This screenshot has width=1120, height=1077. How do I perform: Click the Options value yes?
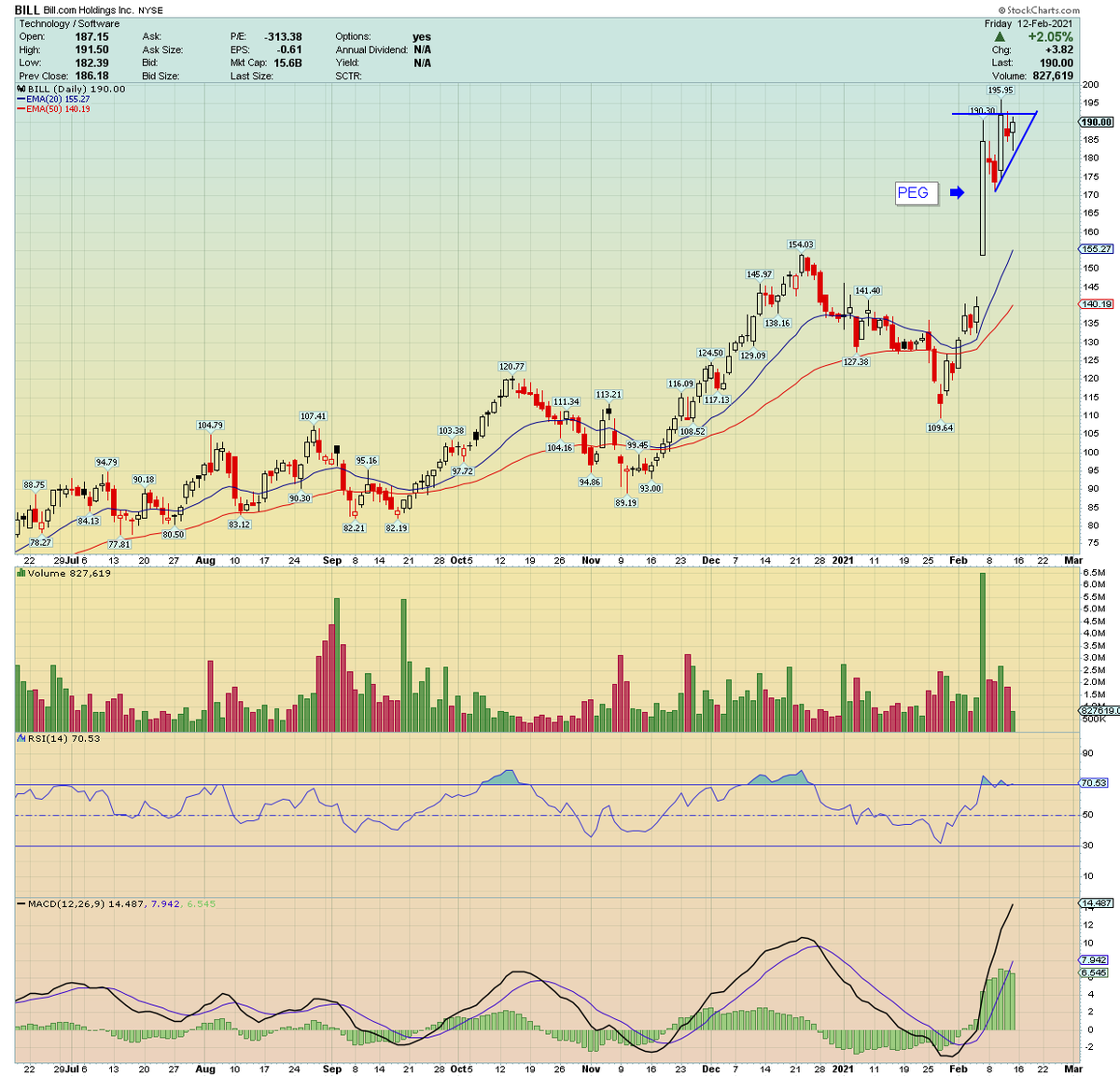[x=422, y=36]
